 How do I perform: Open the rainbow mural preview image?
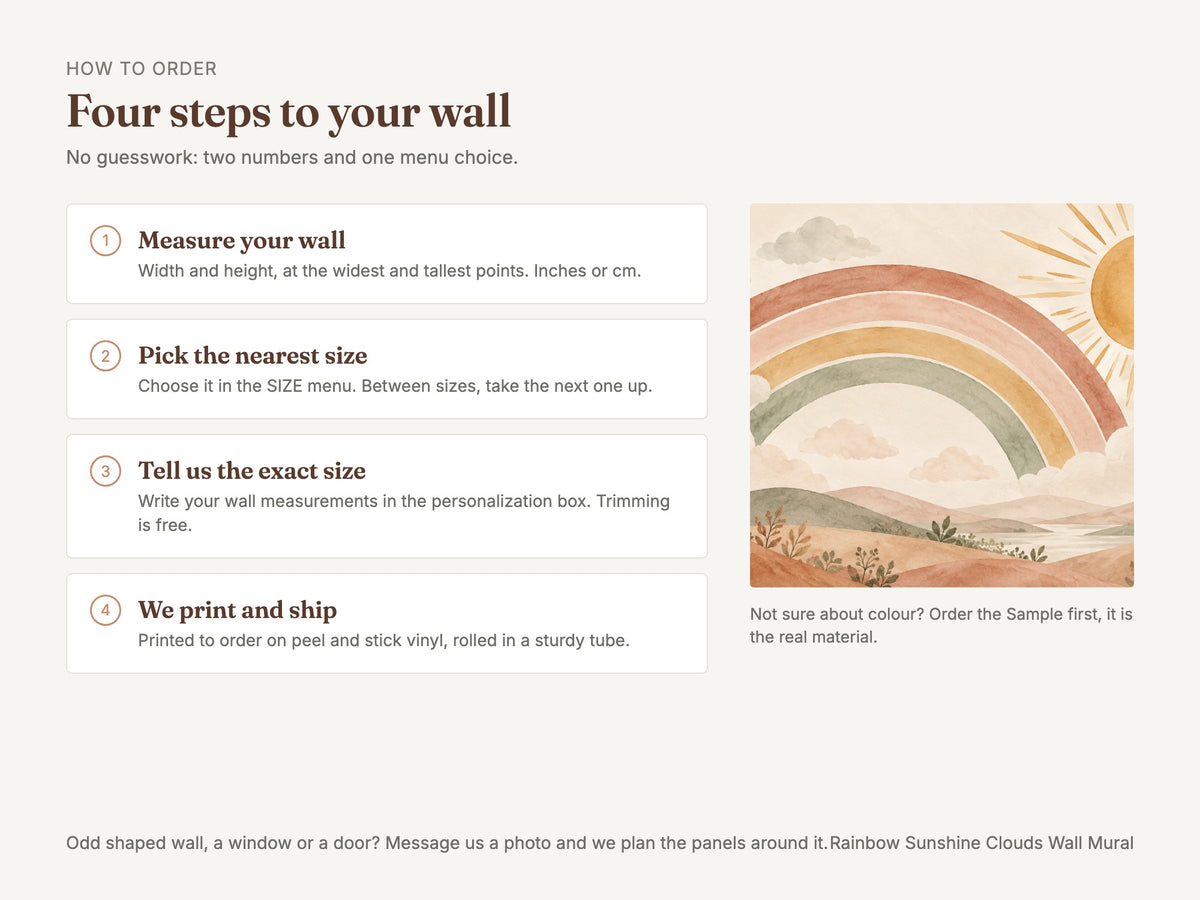click(942, 395)
